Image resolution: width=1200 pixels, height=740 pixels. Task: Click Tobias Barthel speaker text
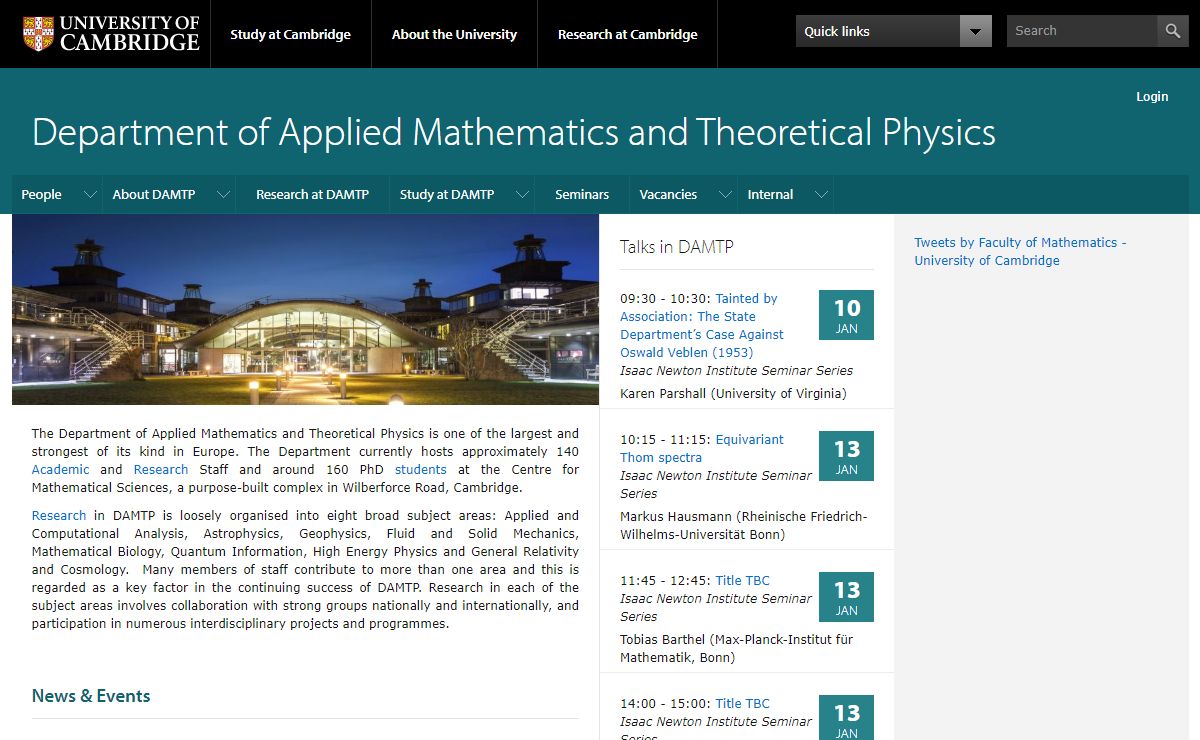click(x=736, y=648)
